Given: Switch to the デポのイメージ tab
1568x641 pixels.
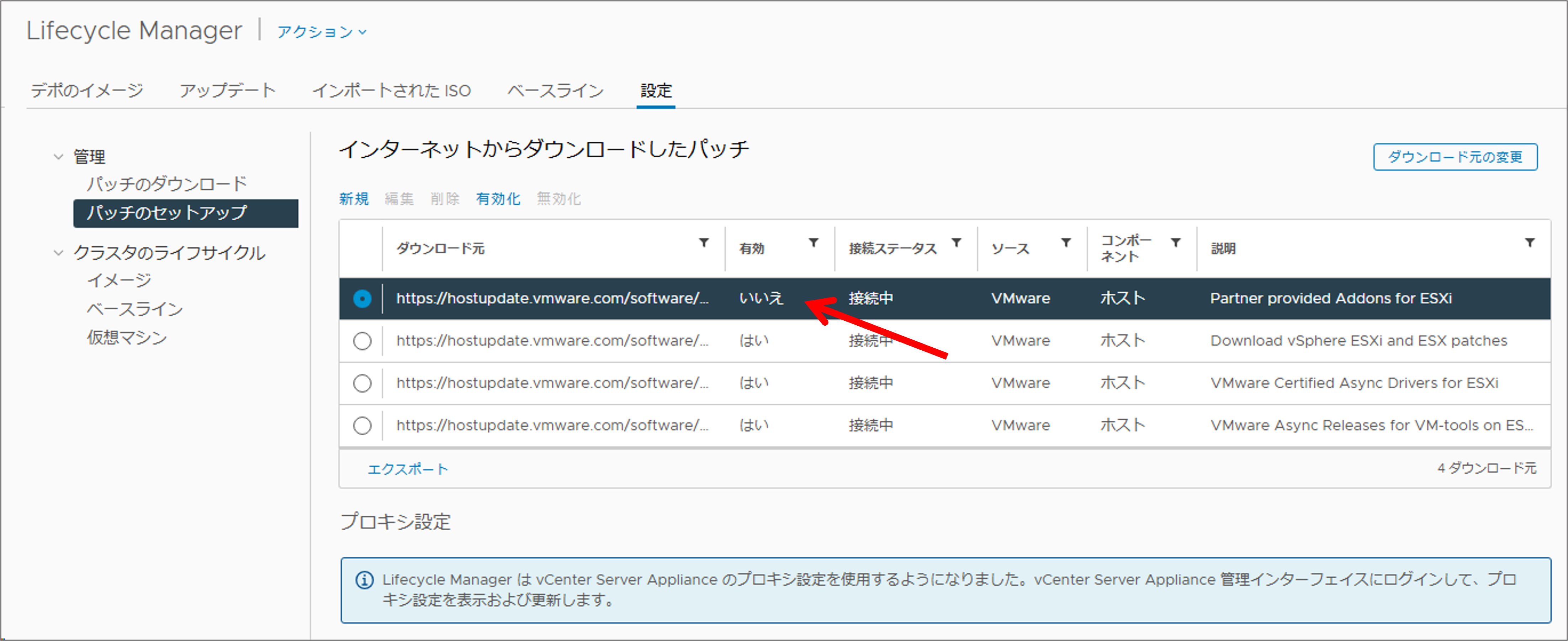Looking at the screenshot, I should [87, 91].
